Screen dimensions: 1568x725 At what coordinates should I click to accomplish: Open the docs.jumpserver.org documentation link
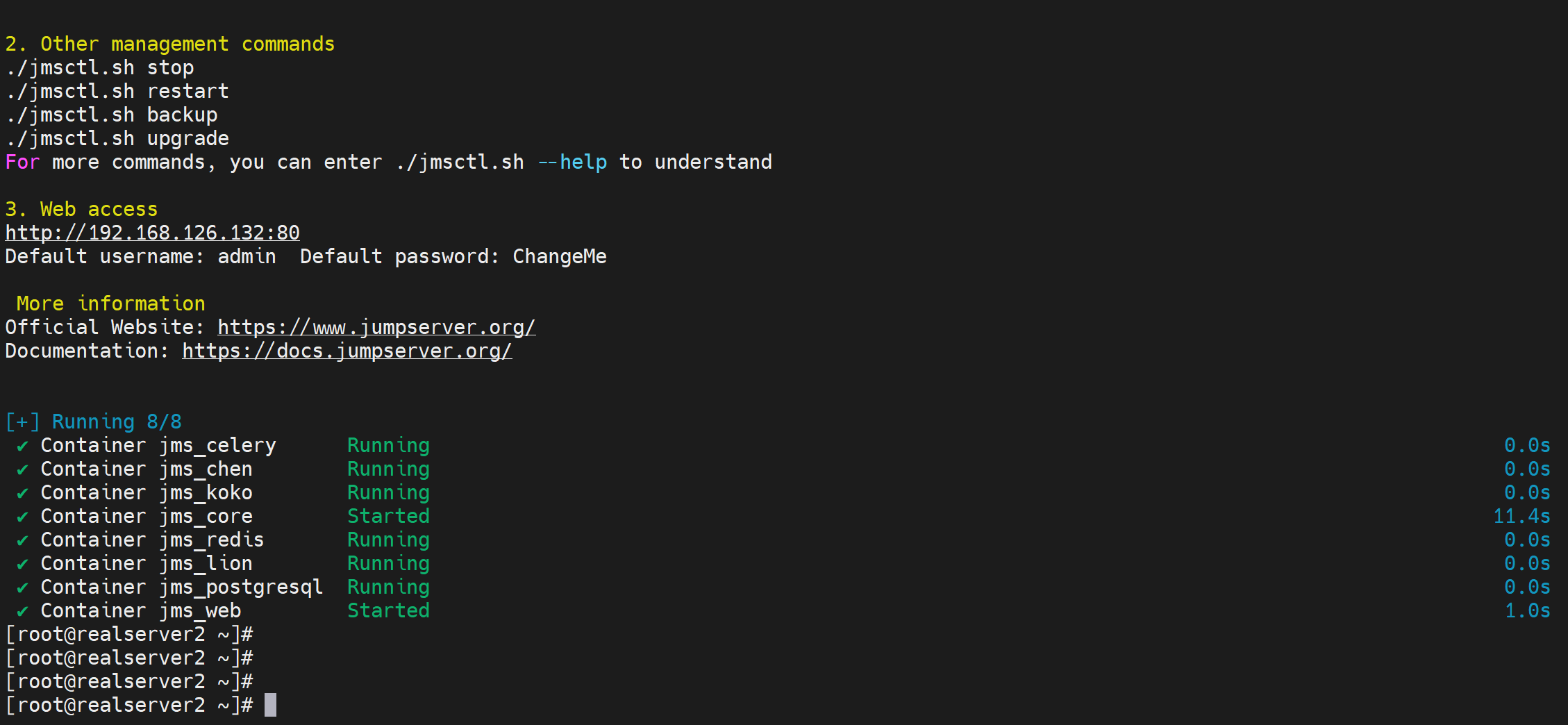click(x=347, y=351)
